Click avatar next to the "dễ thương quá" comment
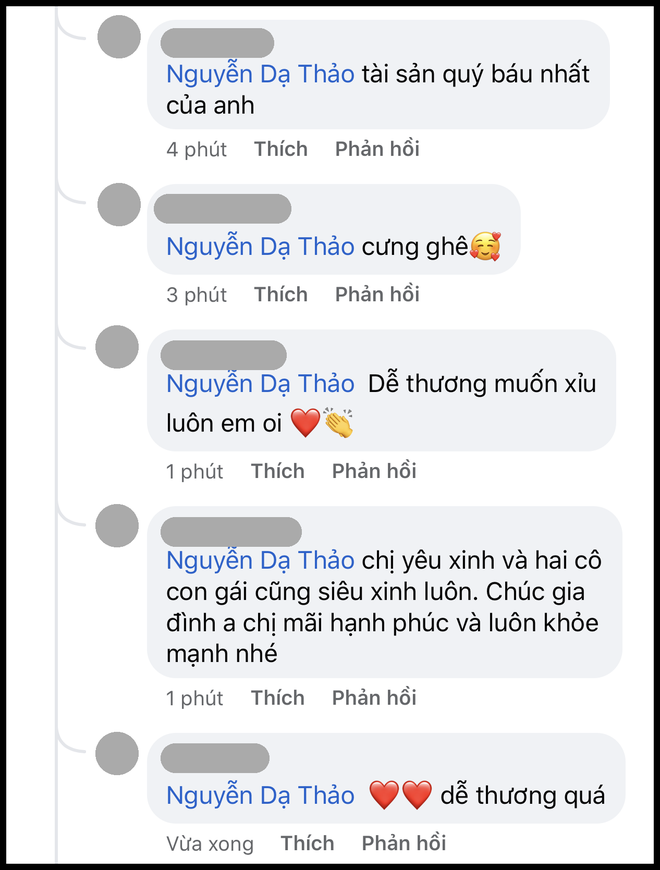Screen dimensions: 660x870 (x=116, y=753)
